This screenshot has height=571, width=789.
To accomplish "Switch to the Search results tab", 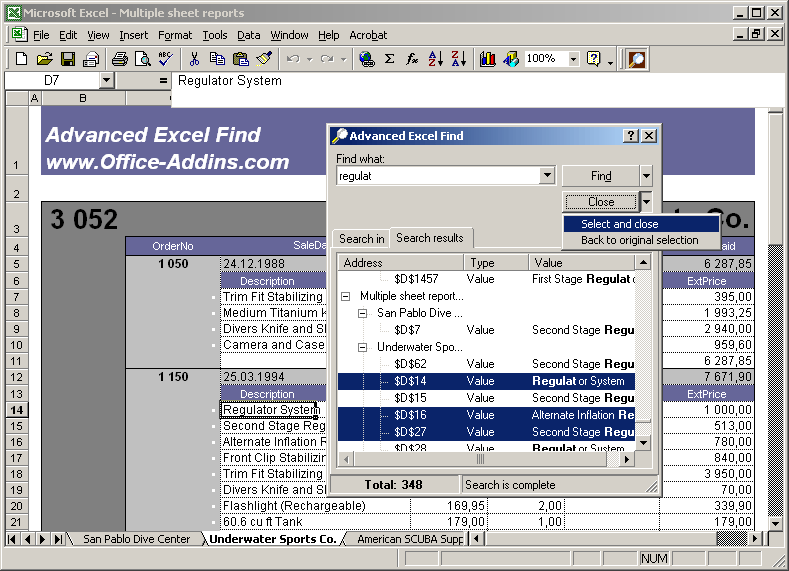I will (x=430, y=238).
